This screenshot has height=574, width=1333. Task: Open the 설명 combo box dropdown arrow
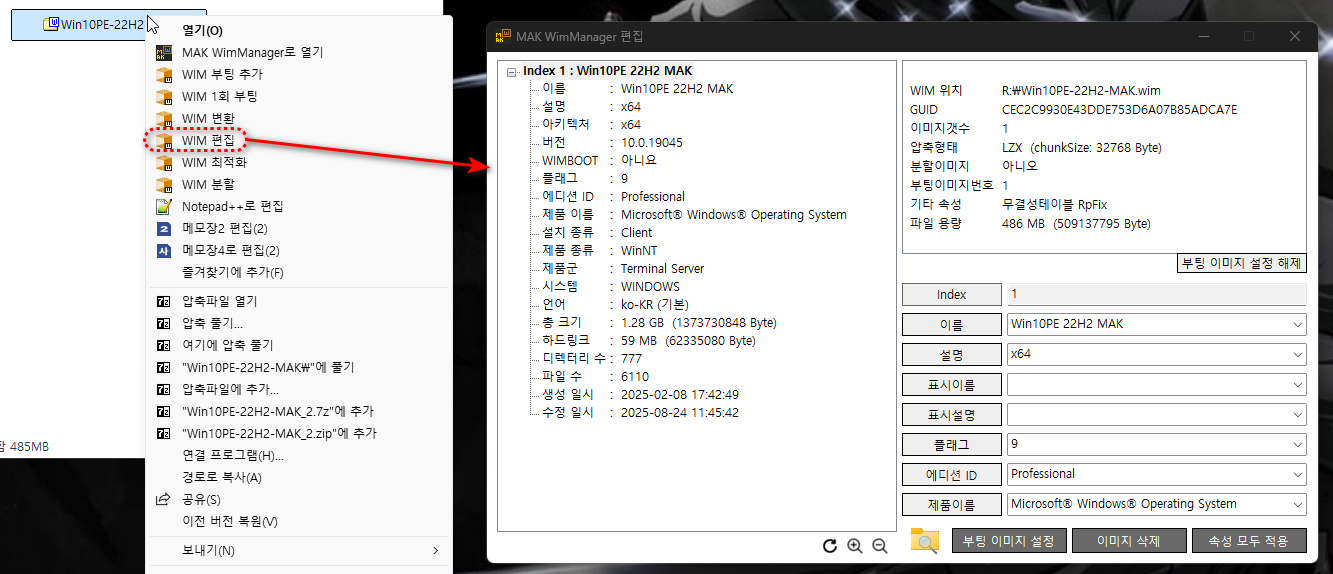coord(1298,354)
